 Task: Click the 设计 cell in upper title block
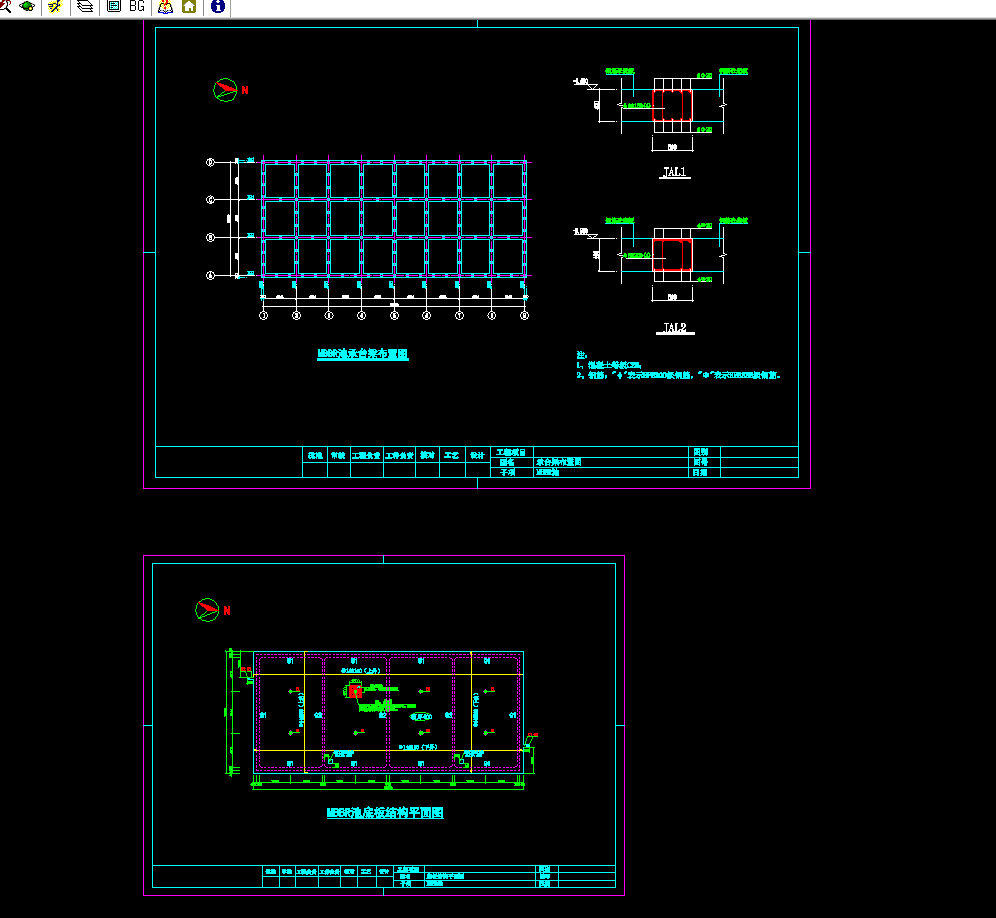pyautogui.click(x=478, y=456)
